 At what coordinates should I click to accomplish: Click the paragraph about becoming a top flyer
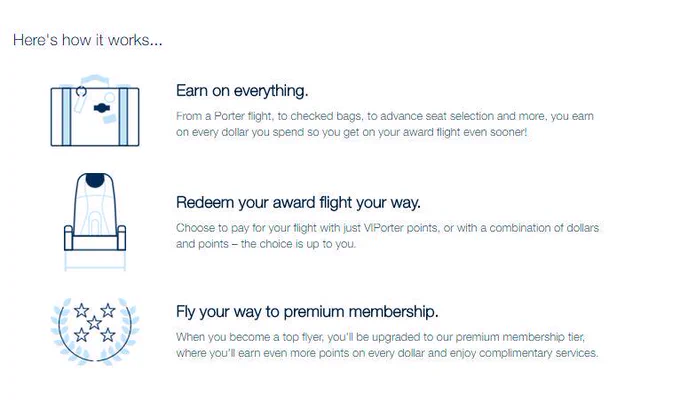click(387, 345)
